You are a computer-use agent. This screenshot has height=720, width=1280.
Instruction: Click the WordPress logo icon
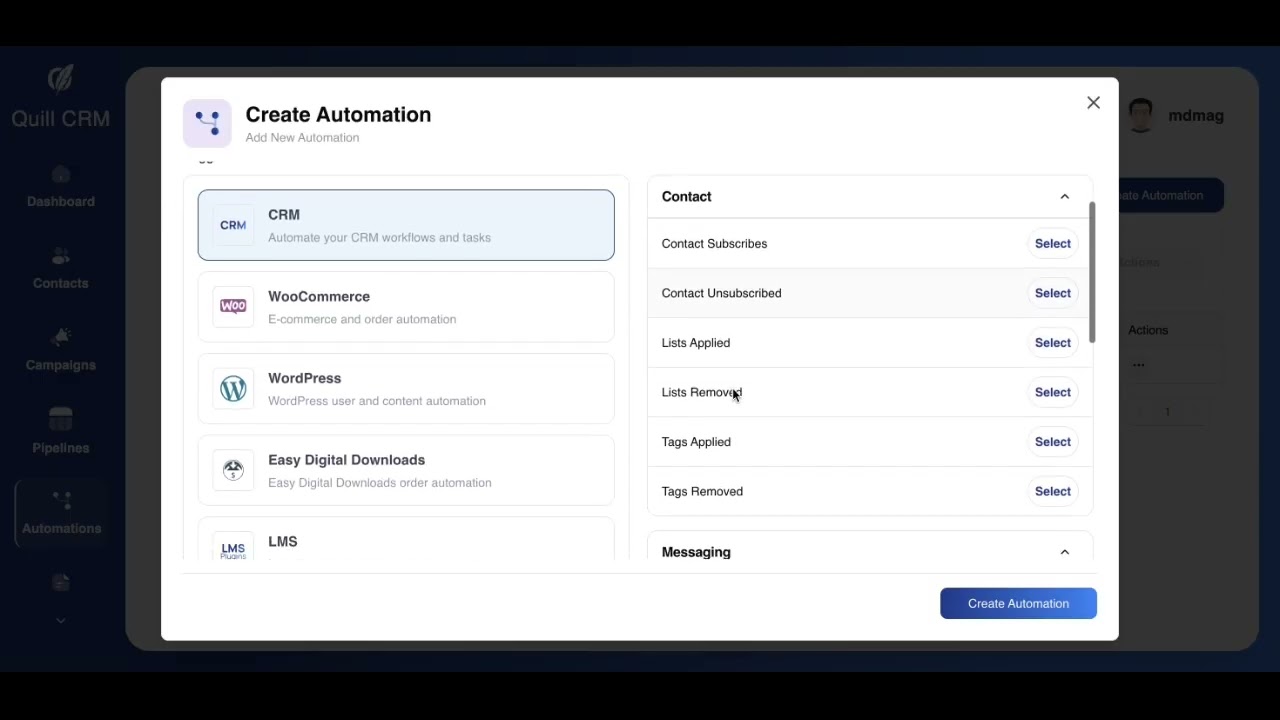pyautogui.click(x=233, y=388)
